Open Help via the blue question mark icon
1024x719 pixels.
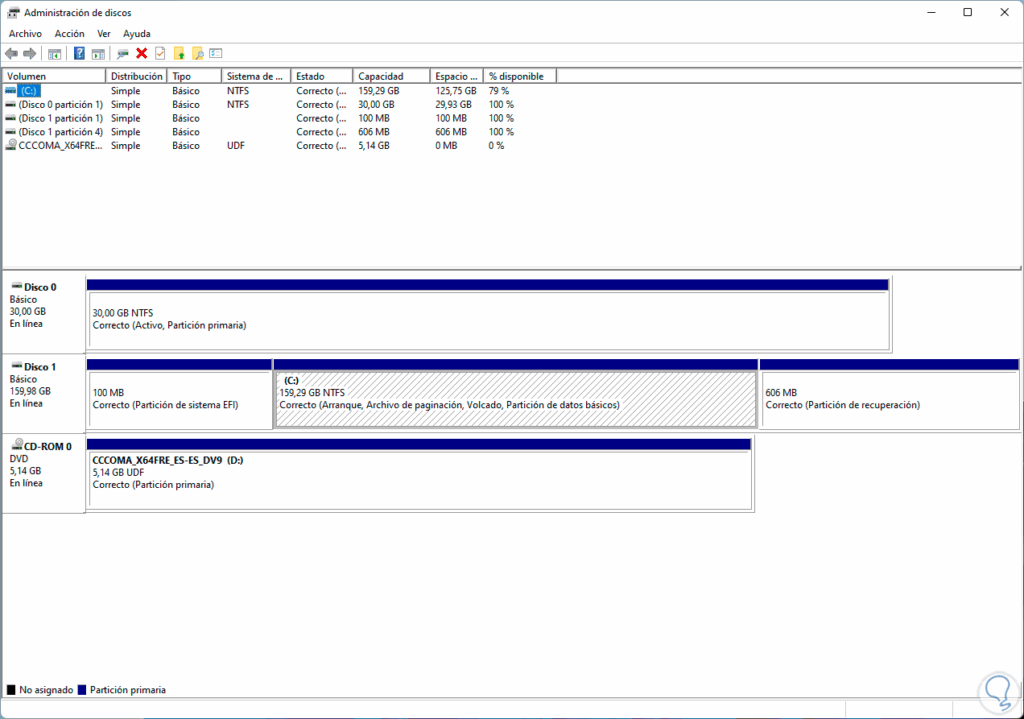click(79, 53)
